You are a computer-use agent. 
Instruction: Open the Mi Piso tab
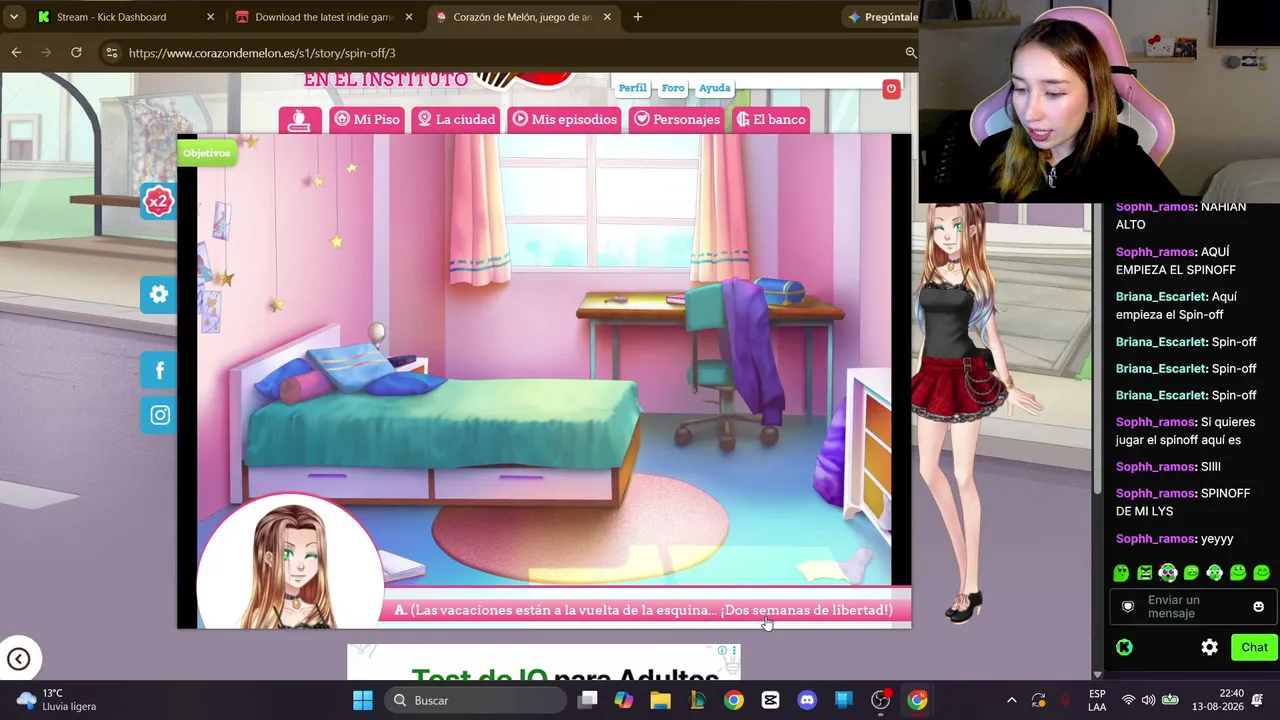[367, 119]
